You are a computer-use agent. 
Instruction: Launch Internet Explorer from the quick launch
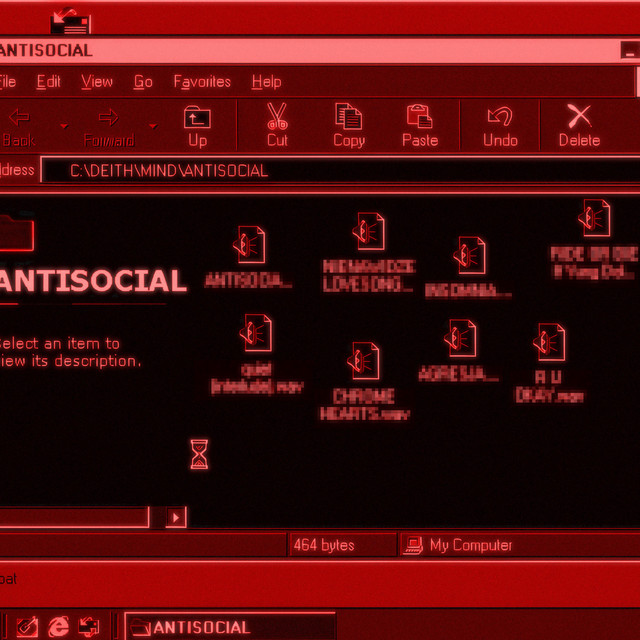tap(59, 627)
